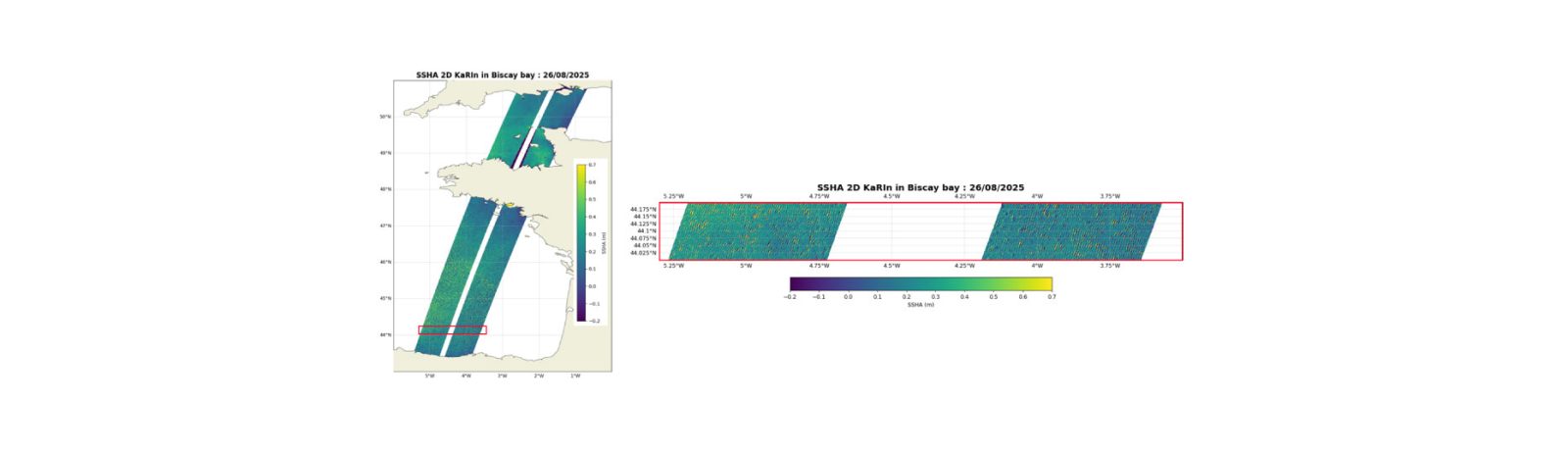Click the 5°W longitude label on left map

point(429,376)
